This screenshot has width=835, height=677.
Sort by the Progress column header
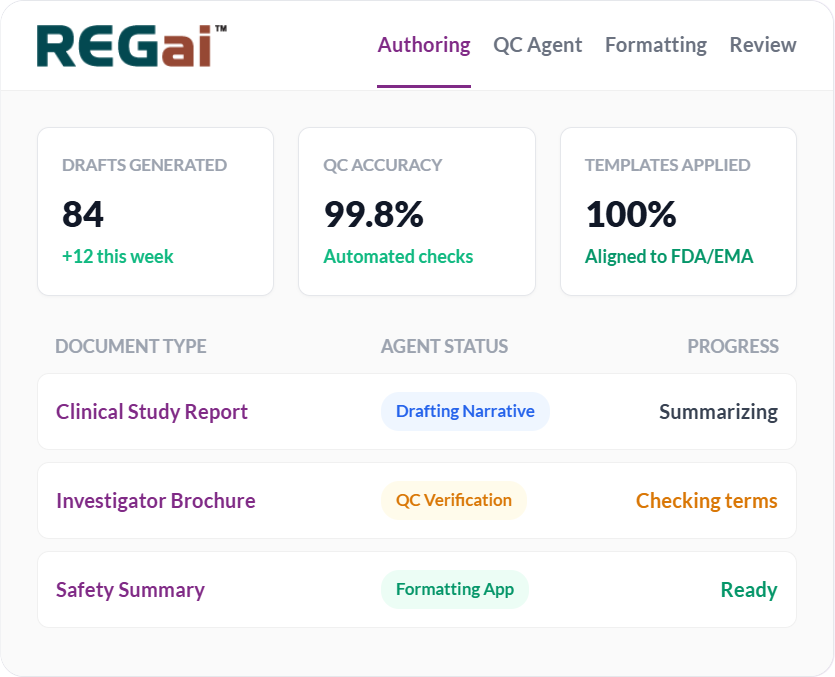pos(733,346)
